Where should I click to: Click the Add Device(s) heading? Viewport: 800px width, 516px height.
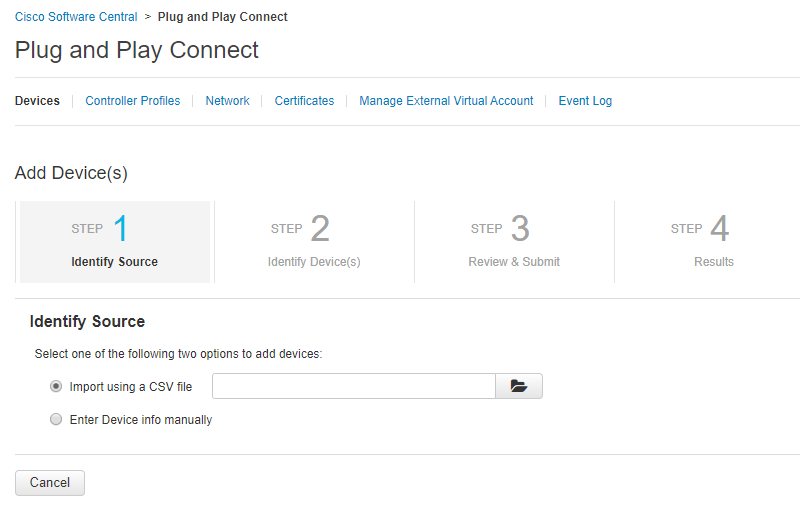pyautogui.click(x=71, y=173)
